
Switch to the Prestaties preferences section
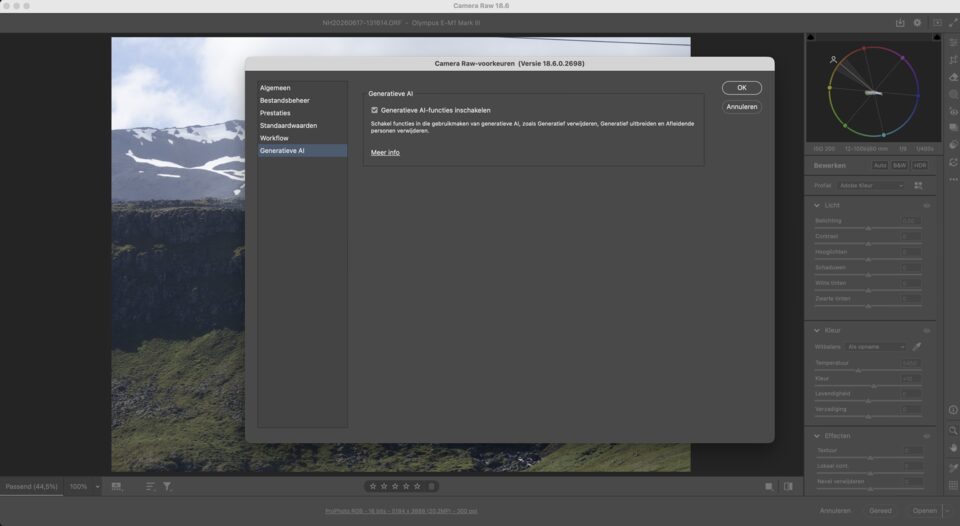pyautogui.click(x=302, y=113)
